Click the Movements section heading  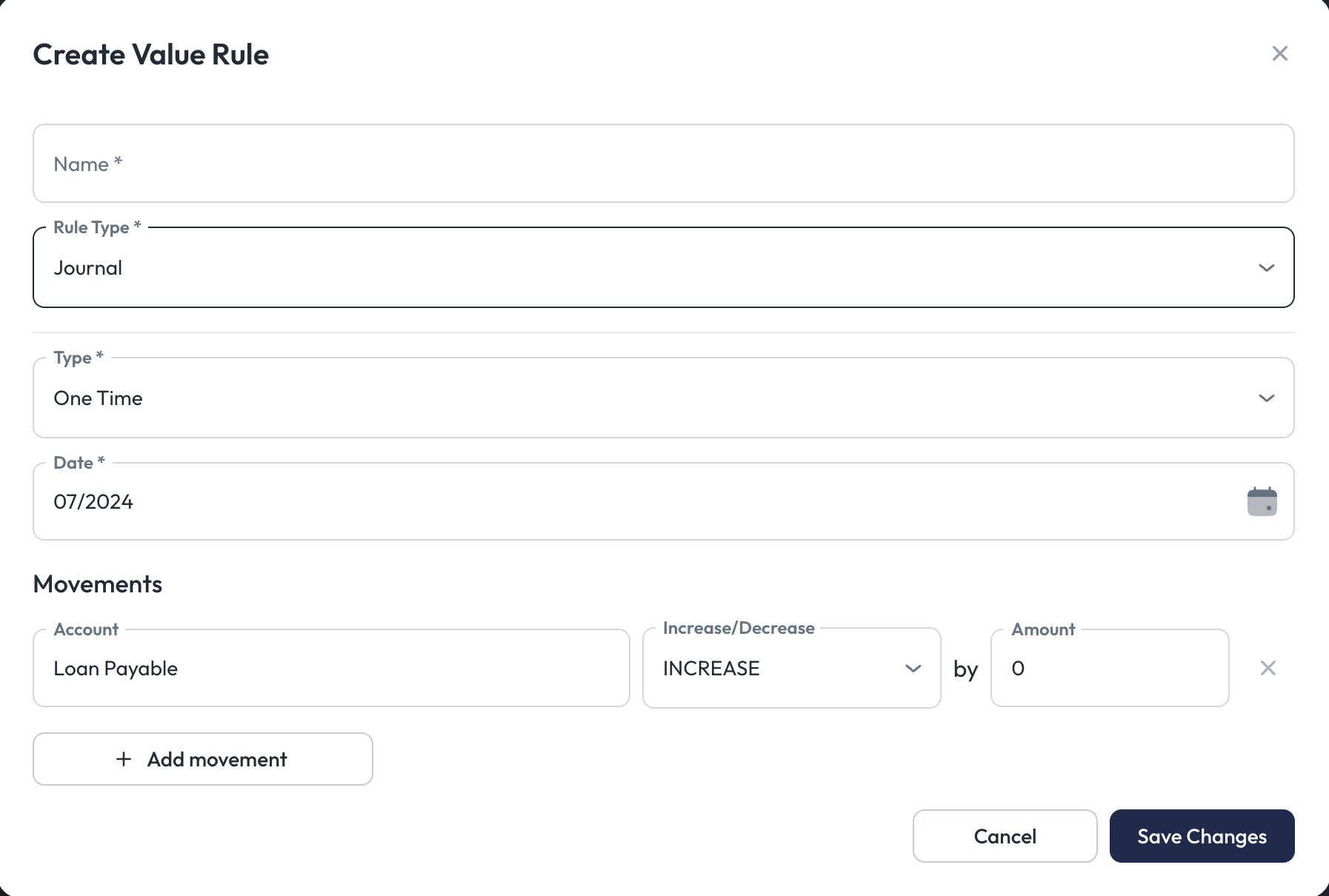(x=98, y=584)
